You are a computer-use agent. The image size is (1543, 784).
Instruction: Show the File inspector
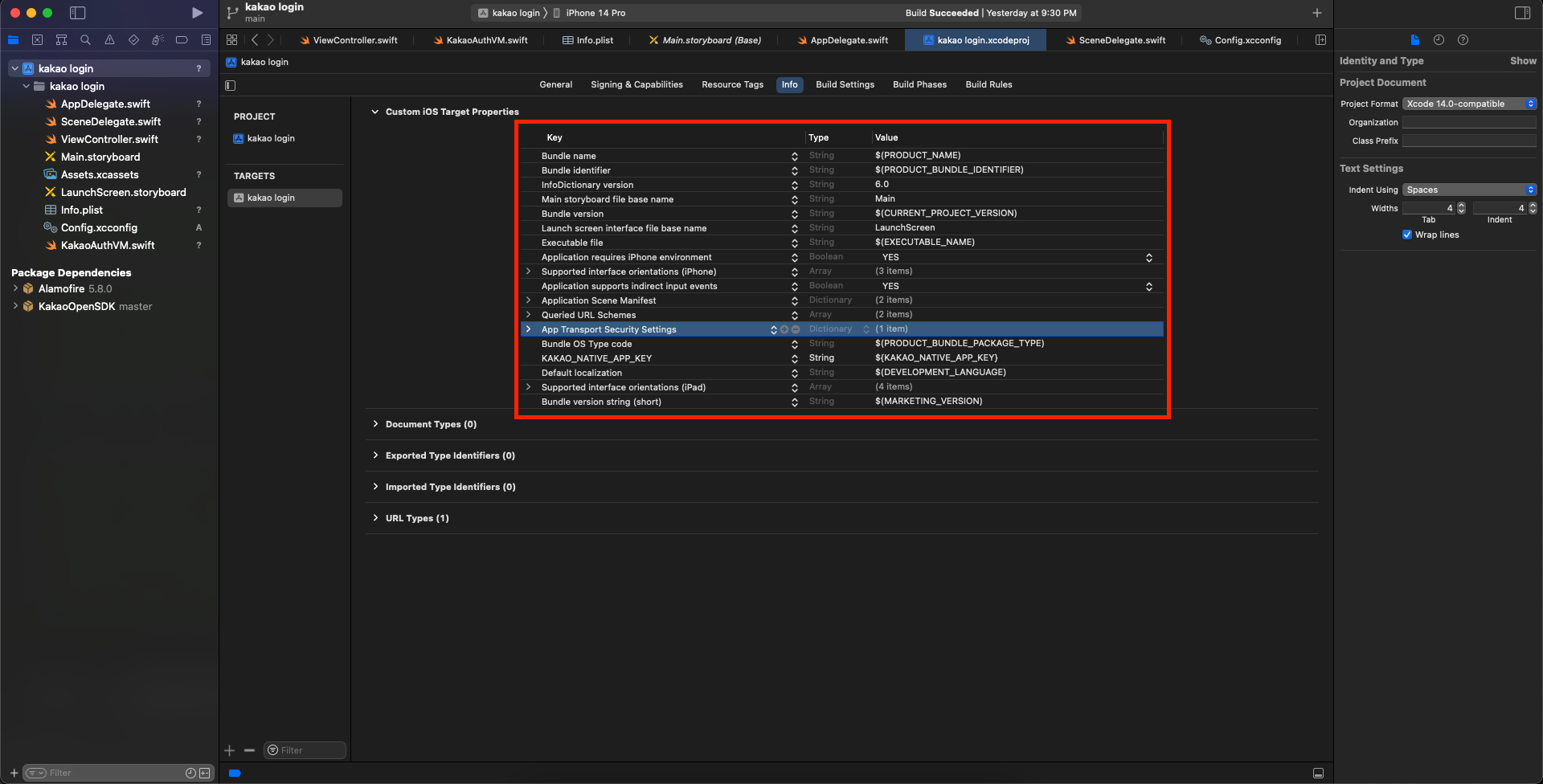1415,40
